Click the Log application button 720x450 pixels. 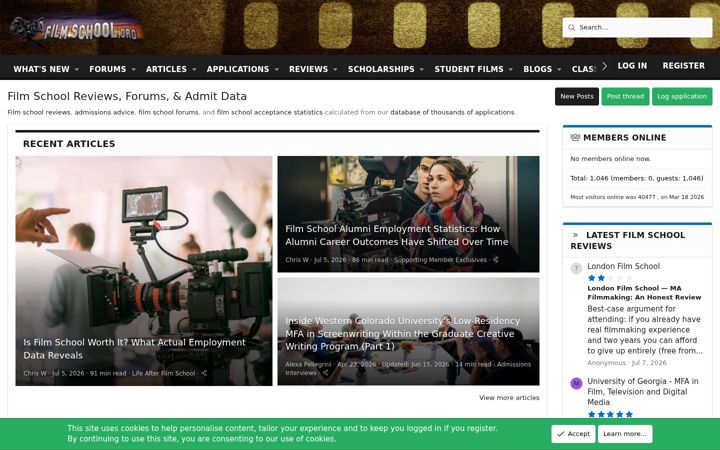tap(682, 96)
